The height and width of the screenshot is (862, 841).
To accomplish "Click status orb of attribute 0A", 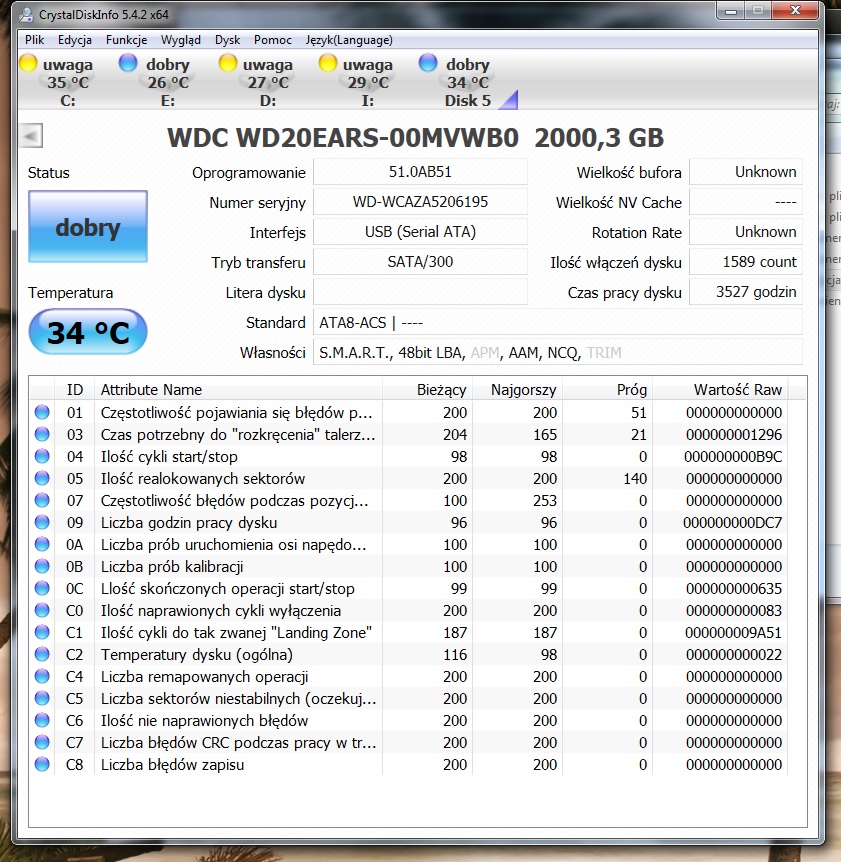I will [x=42, y=544].
